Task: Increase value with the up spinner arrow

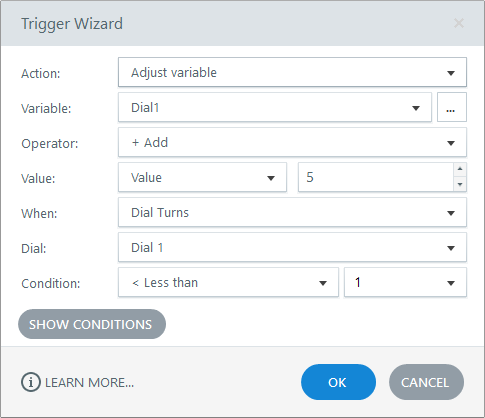Action: tap(460, 169)
